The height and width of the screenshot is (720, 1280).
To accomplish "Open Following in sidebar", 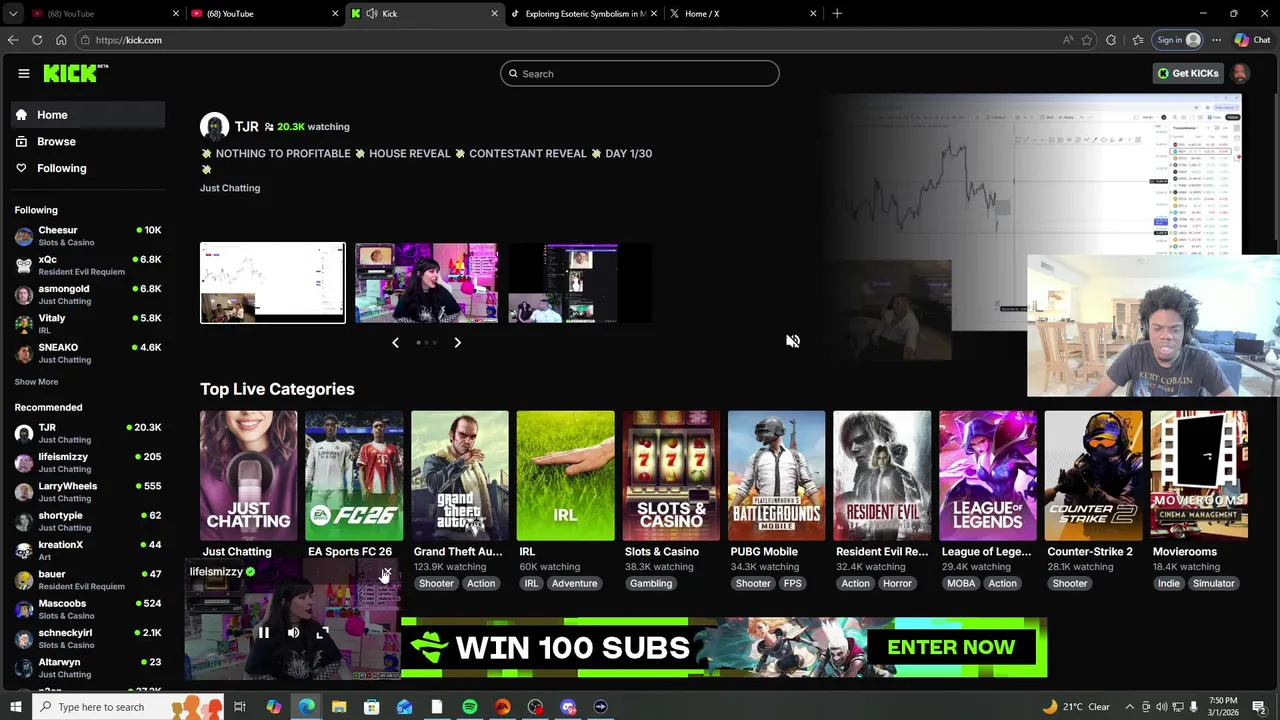I will click(88, 168).
